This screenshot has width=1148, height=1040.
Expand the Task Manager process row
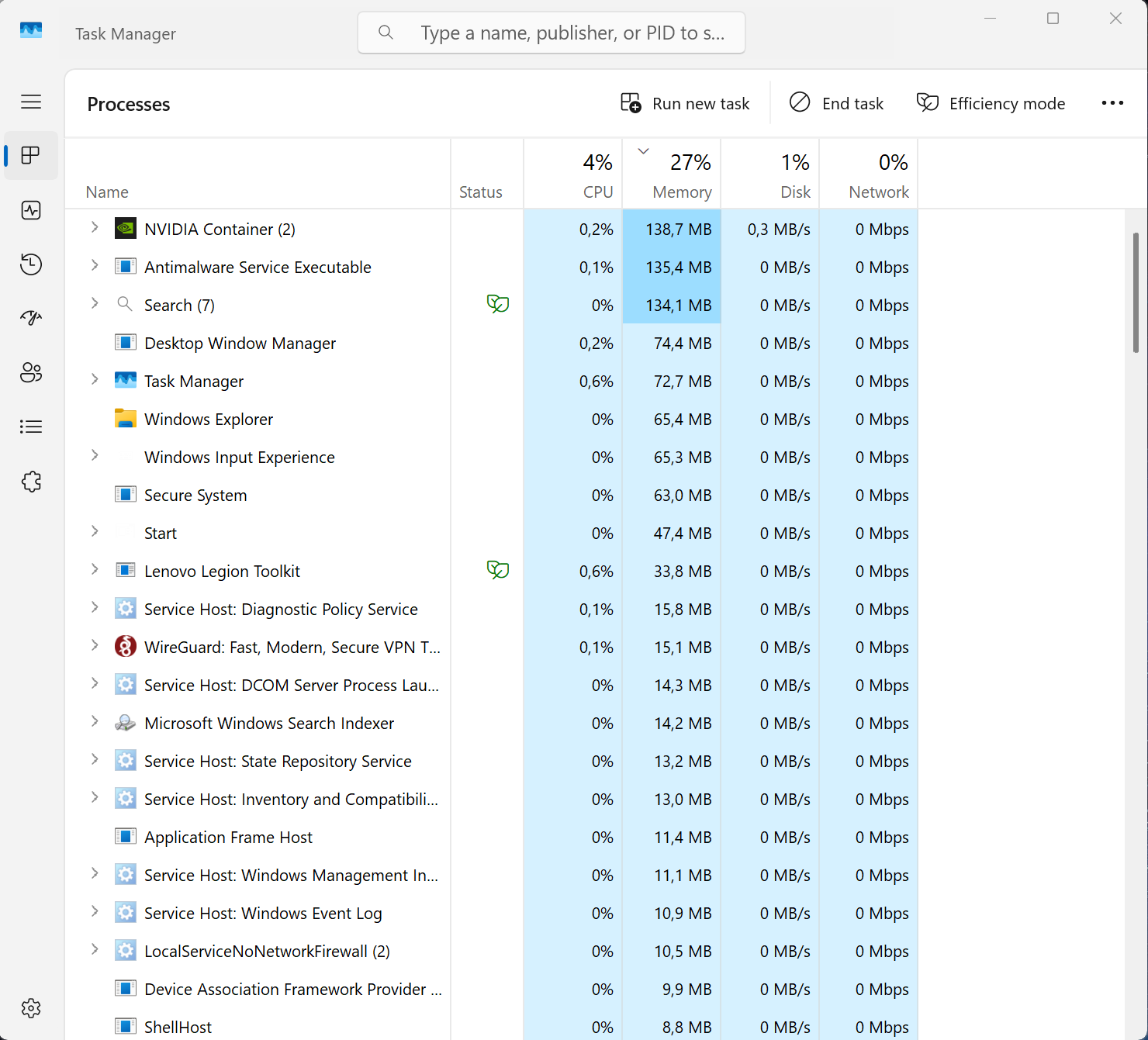95,379
